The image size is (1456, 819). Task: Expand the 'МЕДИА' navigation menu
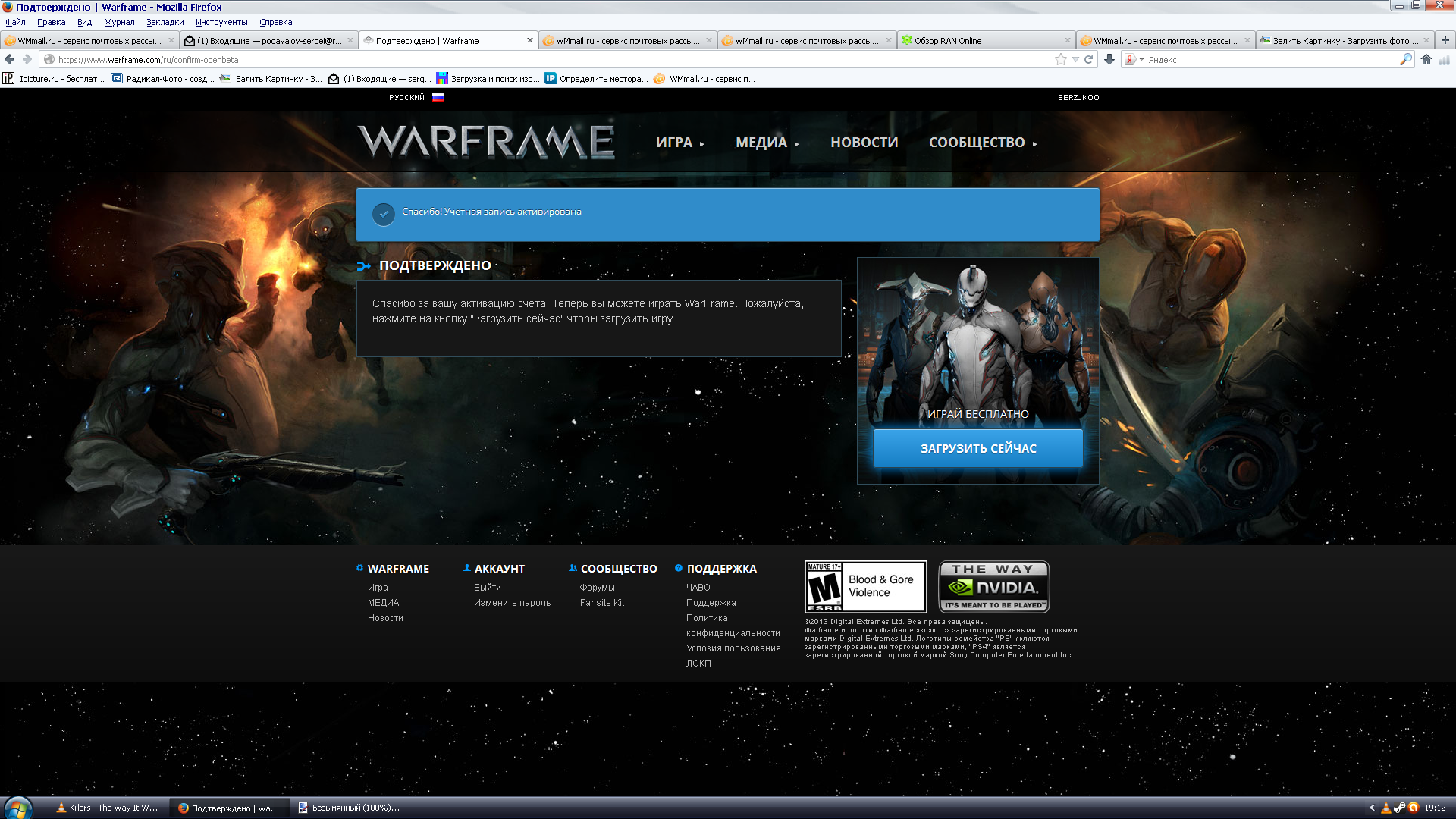(767, 142)
